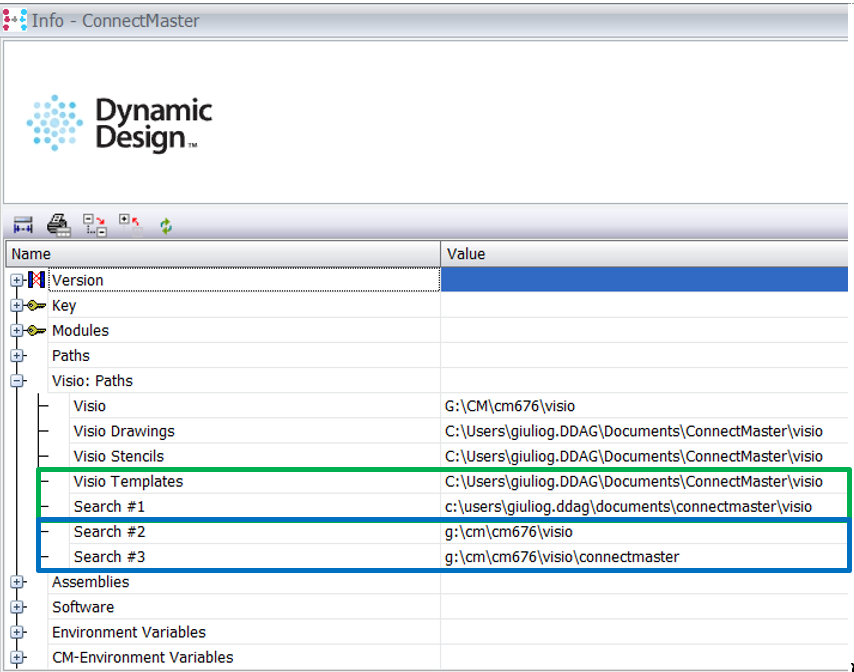
Task: Select the Search #3 row
Action: [109, 557]
